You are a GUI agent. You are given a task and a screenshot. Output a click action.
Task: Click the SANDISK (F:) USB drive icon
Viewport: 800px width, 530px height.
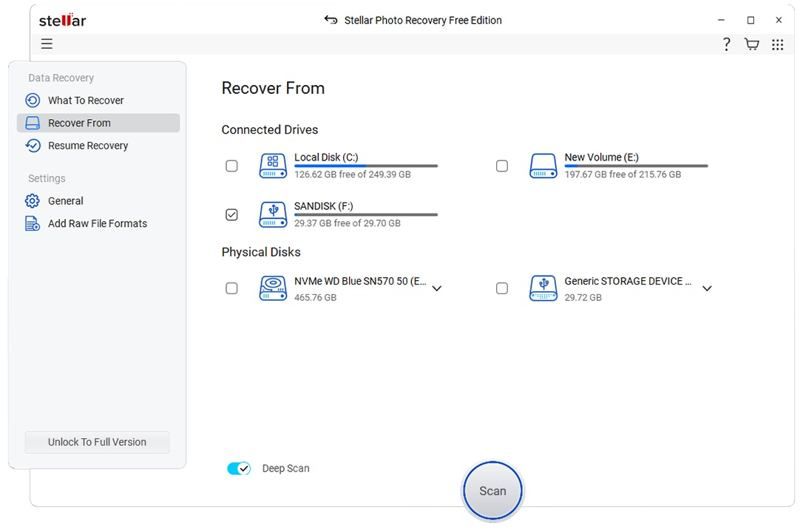click(x=273, y=214)
